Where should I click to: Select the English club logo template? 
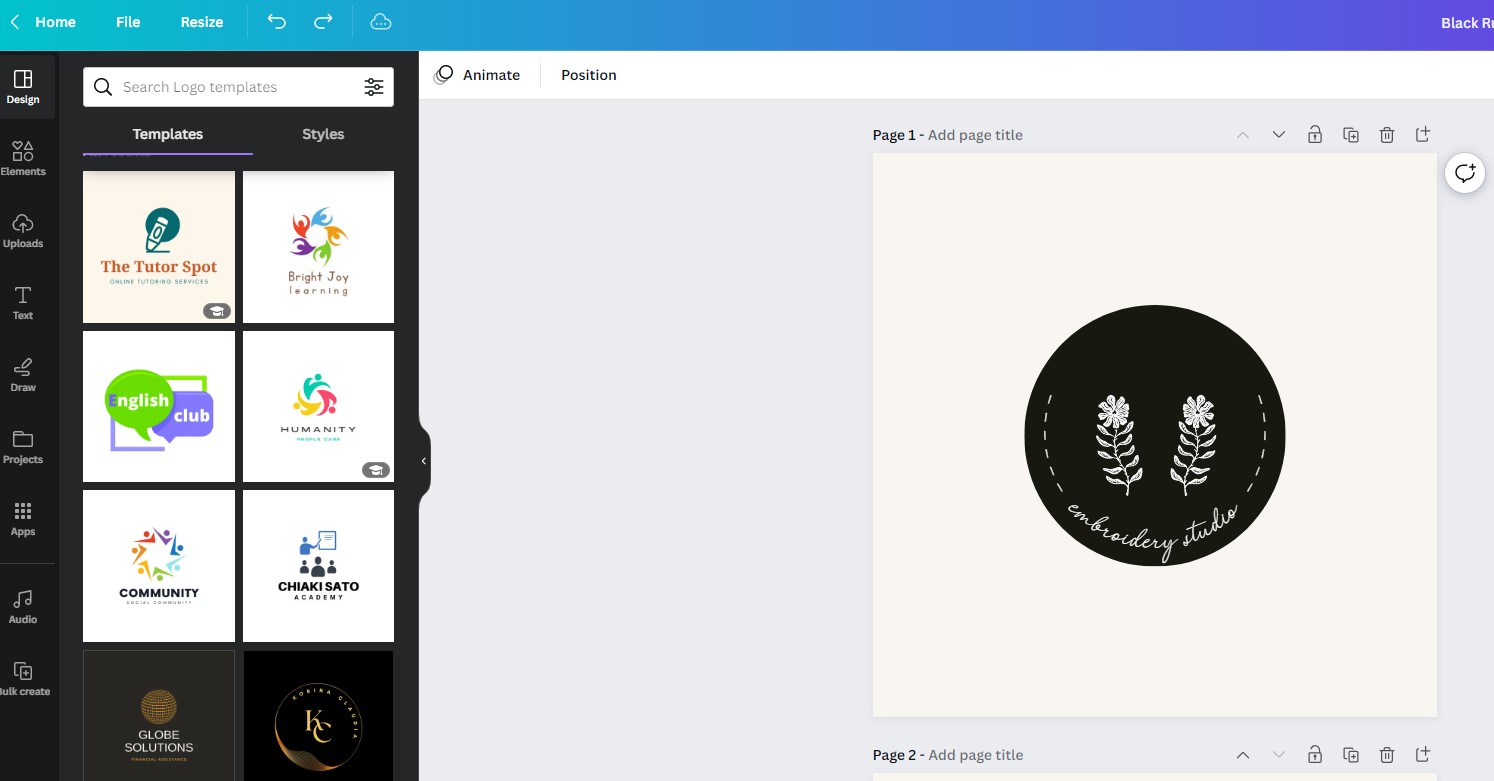pyautogui.click(x=159, y=406)
